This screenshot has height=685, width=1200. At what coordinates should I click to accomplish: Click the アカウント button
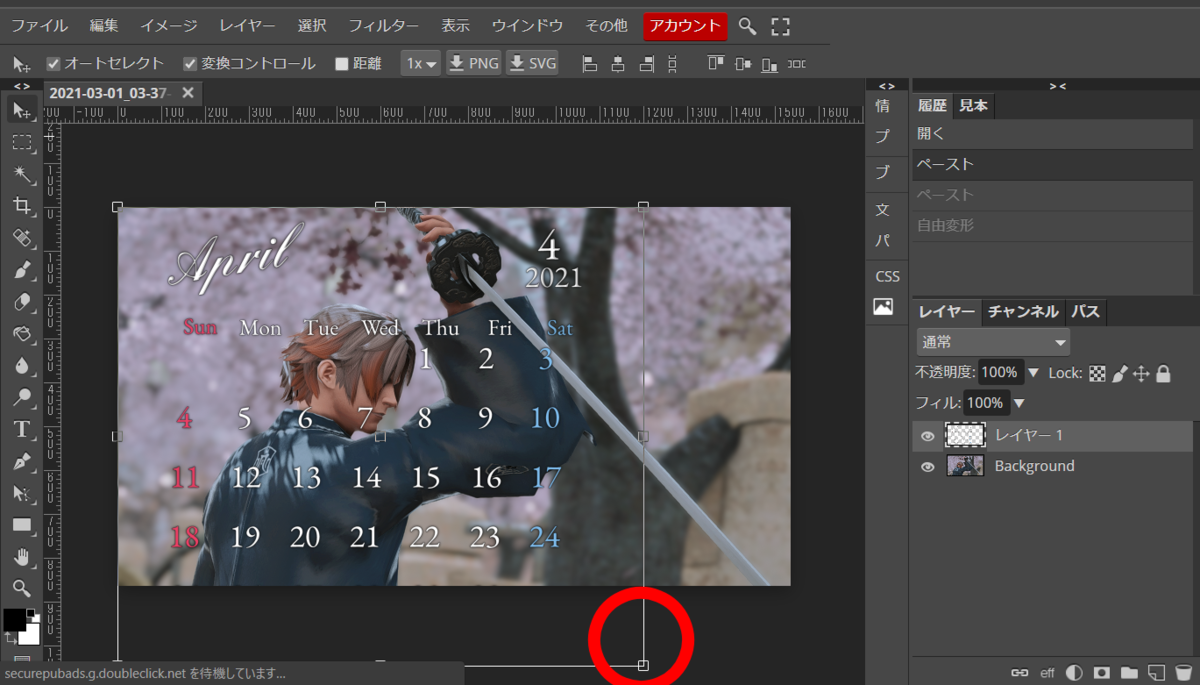click(685, 25)
